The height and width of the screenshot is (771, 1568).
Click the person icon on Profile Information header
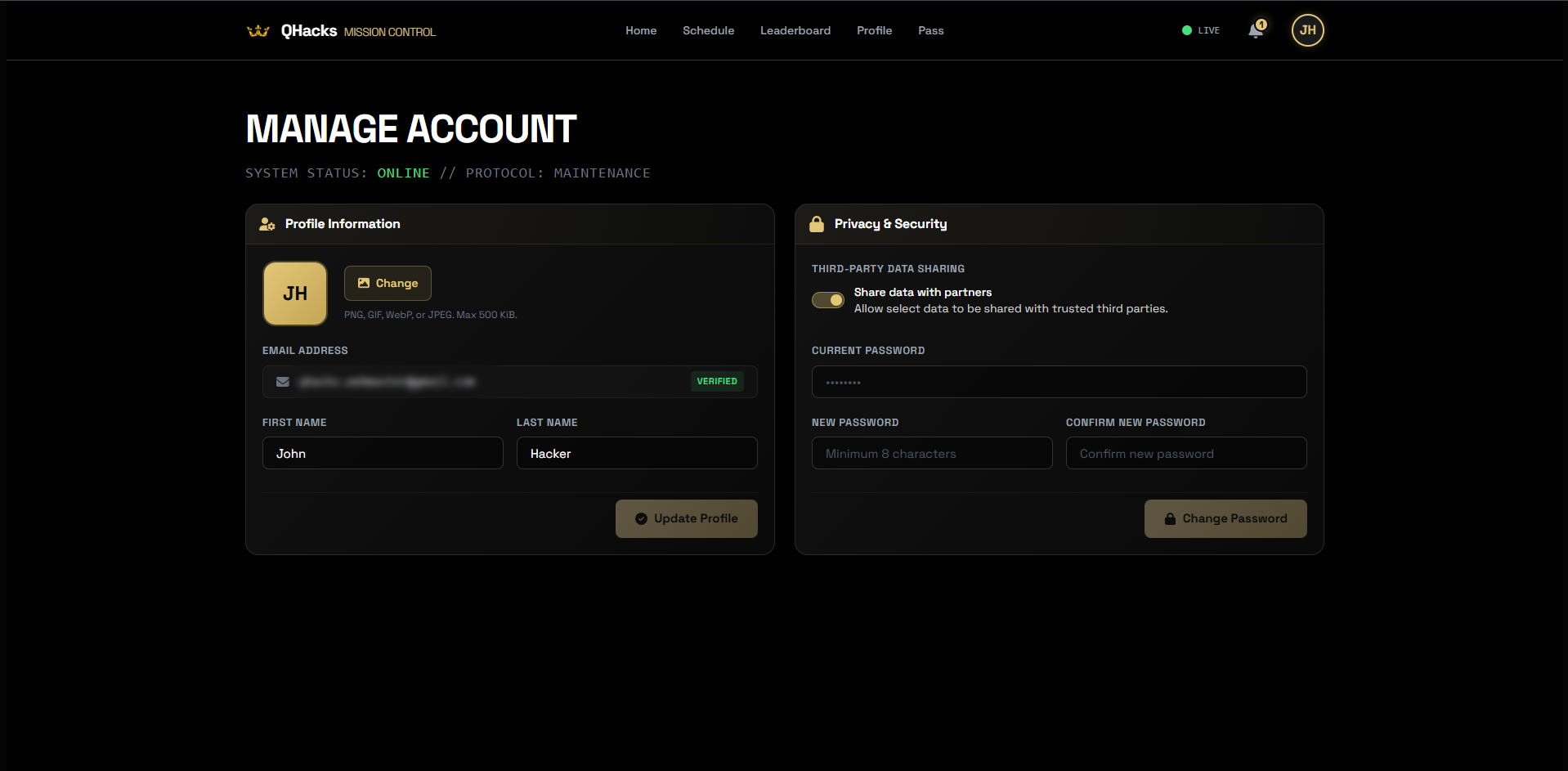coord(267,223)
